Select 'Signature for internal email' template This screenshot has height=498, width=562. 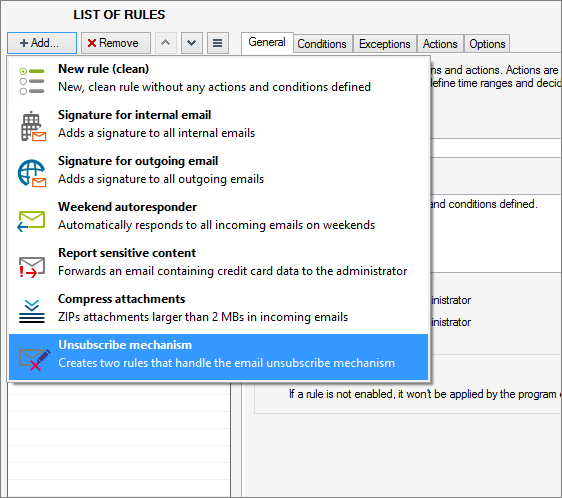click(134, 115)
